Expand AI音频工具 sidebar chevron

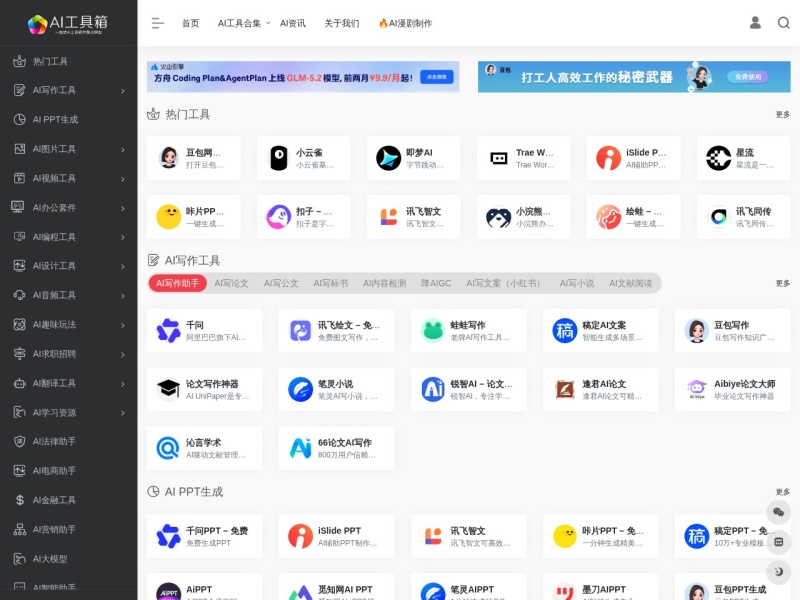(123, 295)
